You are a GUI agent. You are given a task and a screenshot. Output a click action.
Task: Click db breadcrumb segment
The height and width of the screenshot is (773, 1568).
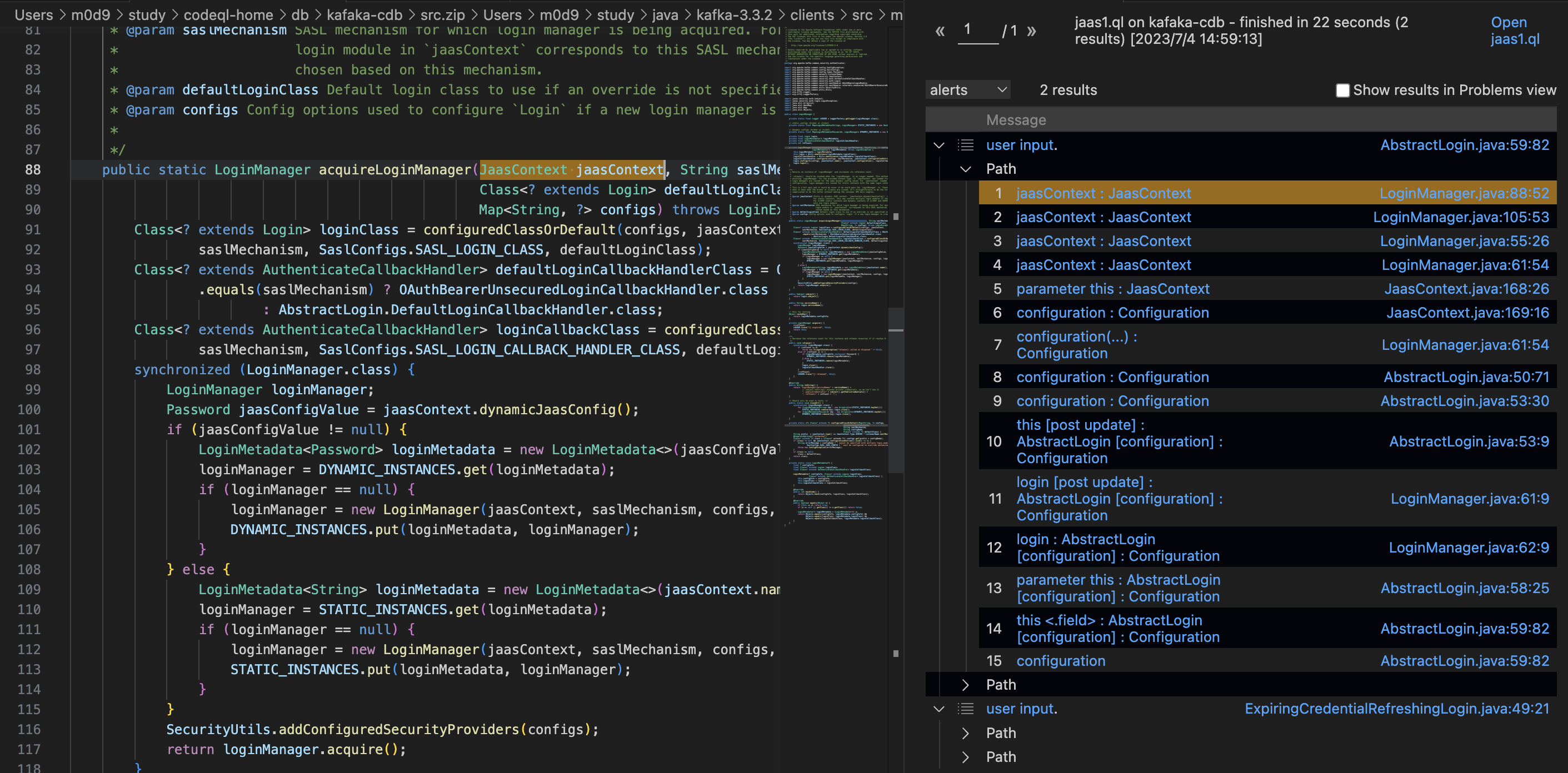tap(300, 14)
